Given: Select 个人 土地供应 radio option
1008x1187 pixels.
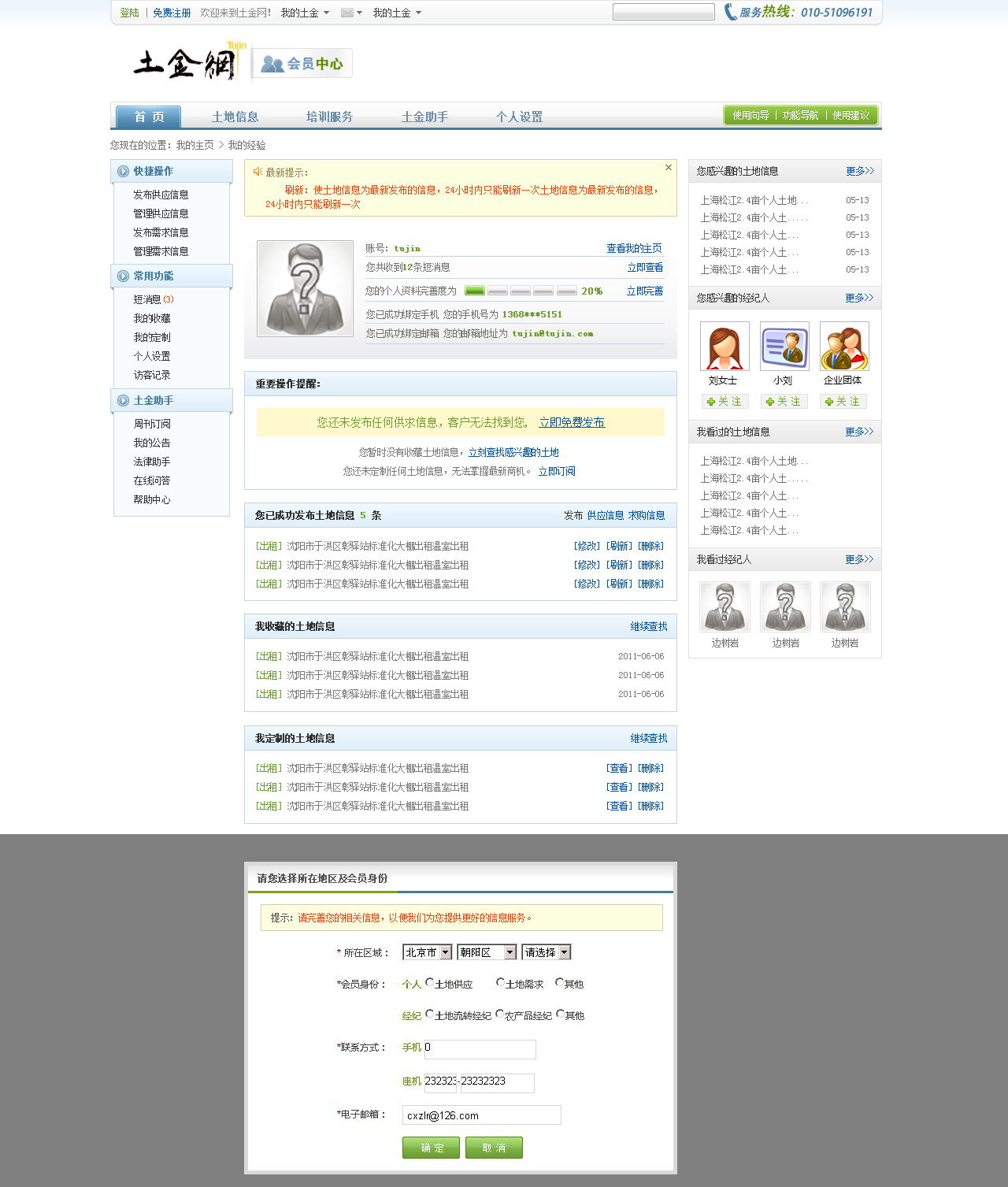Looking at the screenshot, I should point(429,982).
